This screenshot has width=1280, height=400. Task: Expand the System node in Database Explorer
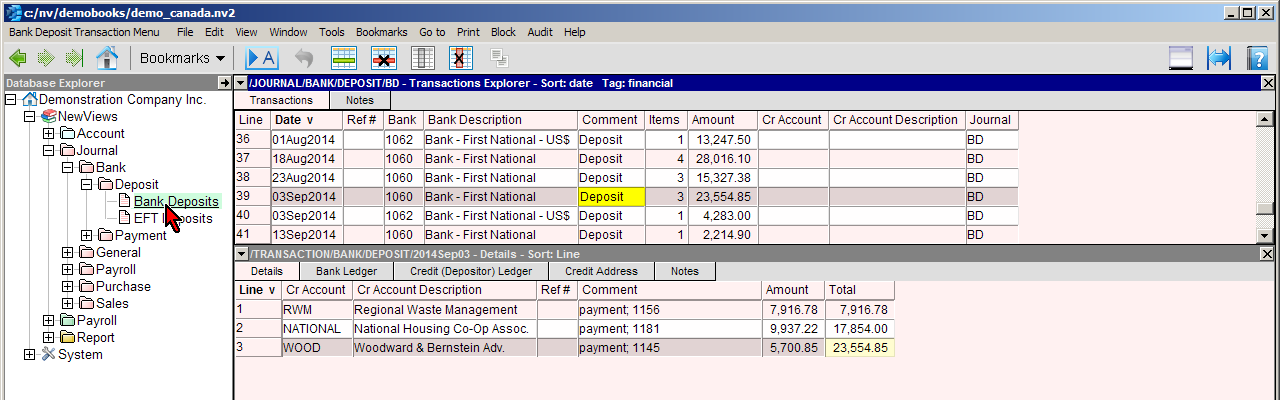(x=30, y=355)
